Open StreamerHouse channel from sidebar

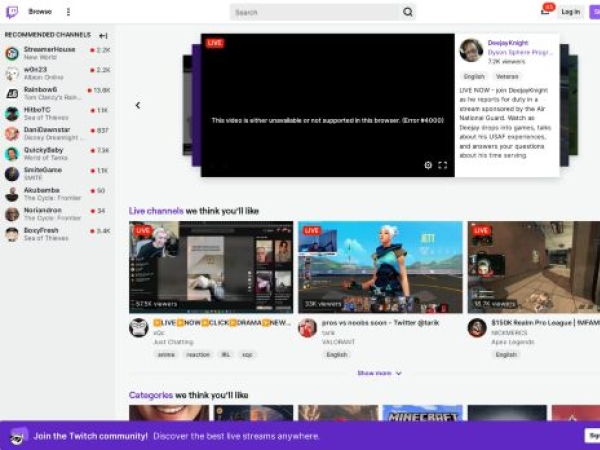pyautogui.click(x=57, y=53)
